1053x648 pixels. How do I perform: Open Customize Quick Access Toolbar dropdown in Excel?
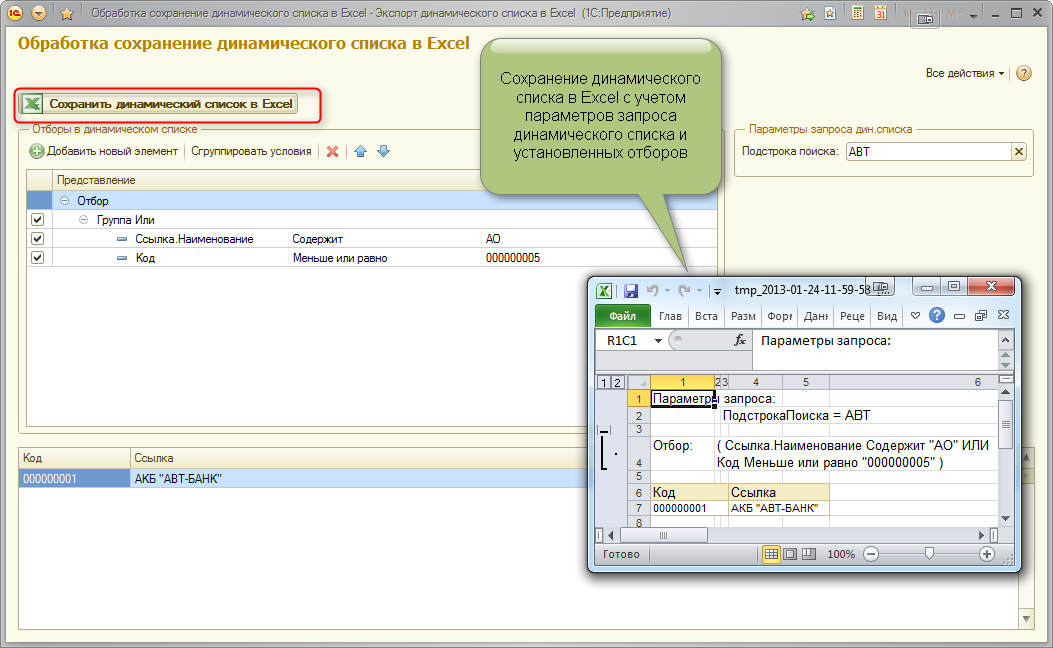click(717, 291)
